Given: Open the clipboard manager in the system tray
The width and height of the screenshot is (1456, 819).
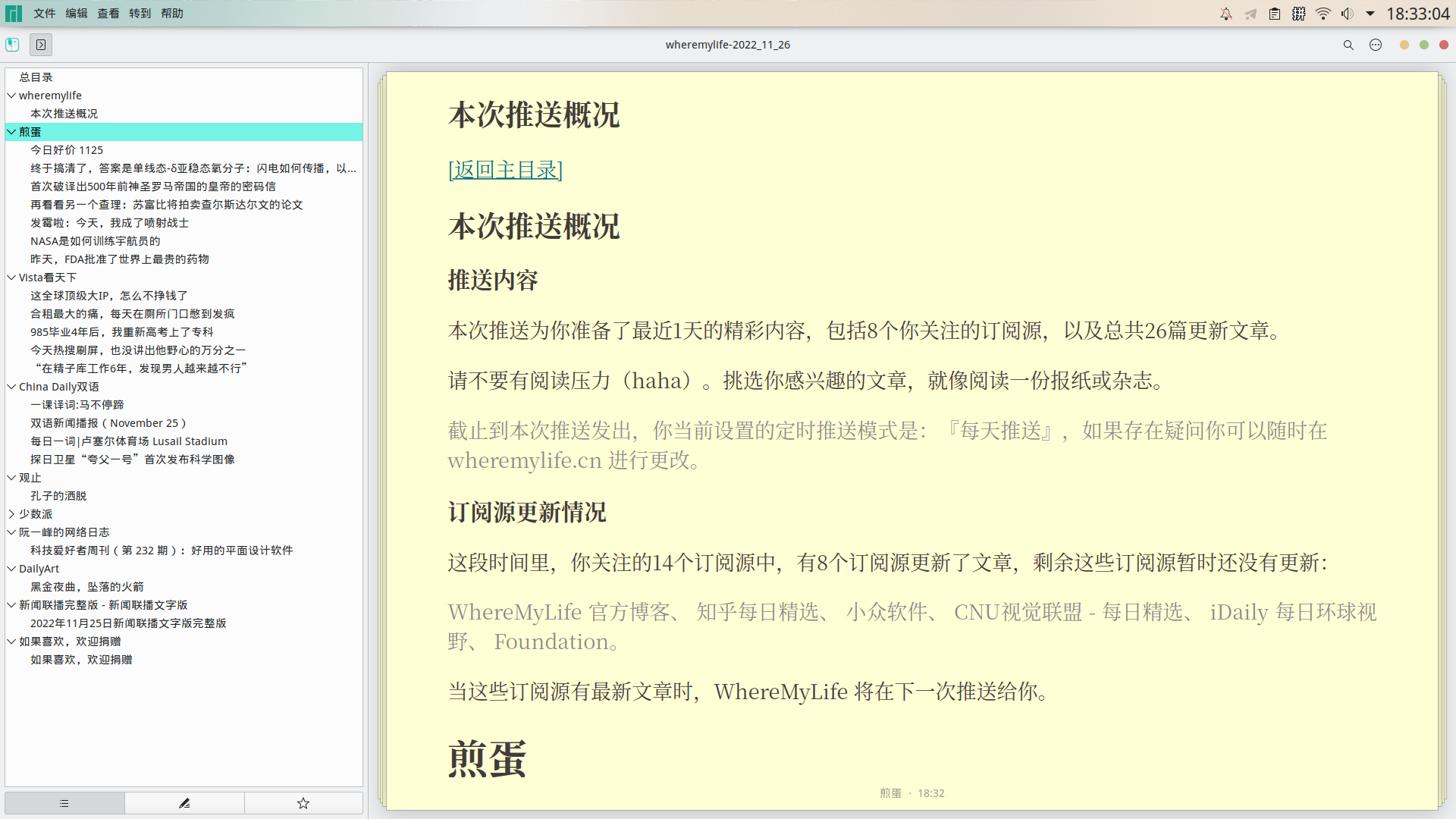Looking at the screenshot, I should [x=1274, y=13].
